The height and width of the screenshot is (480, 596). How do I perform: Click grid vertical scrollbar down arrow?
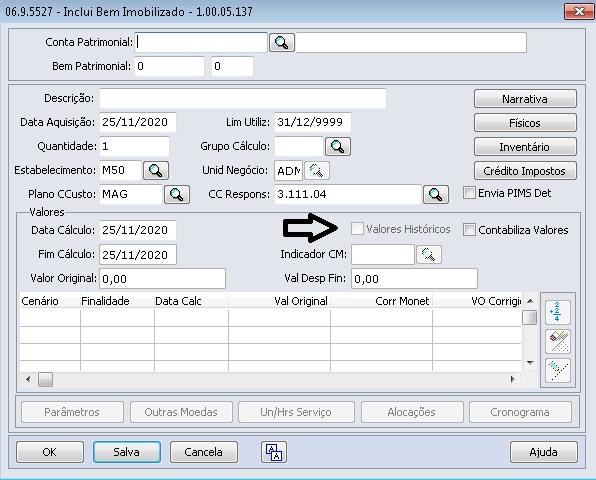click(x=530, y=363)
